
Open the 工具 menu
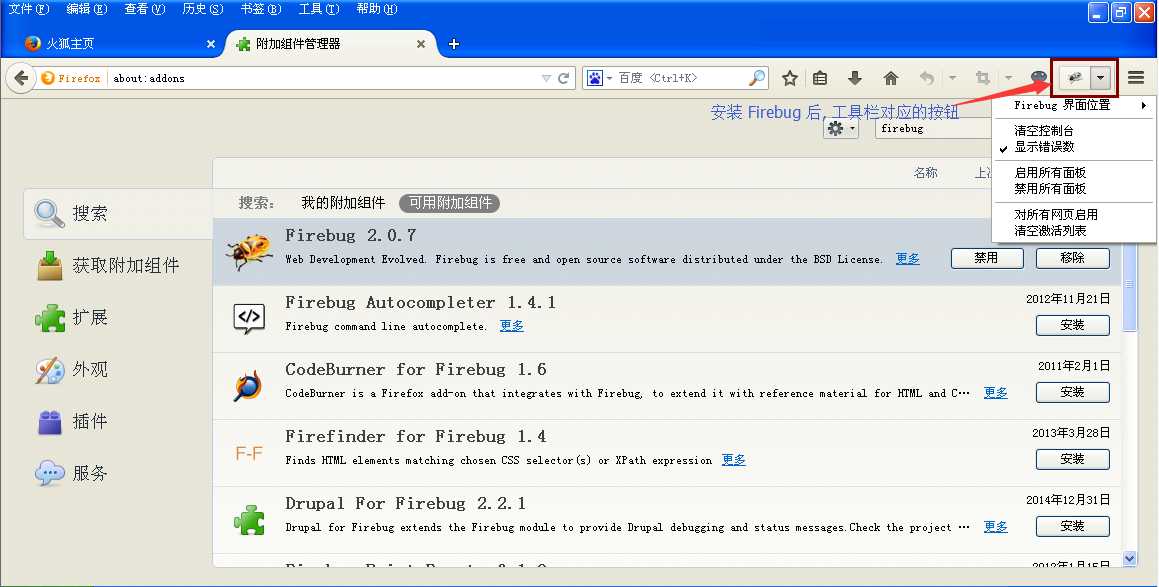[319, 9]
